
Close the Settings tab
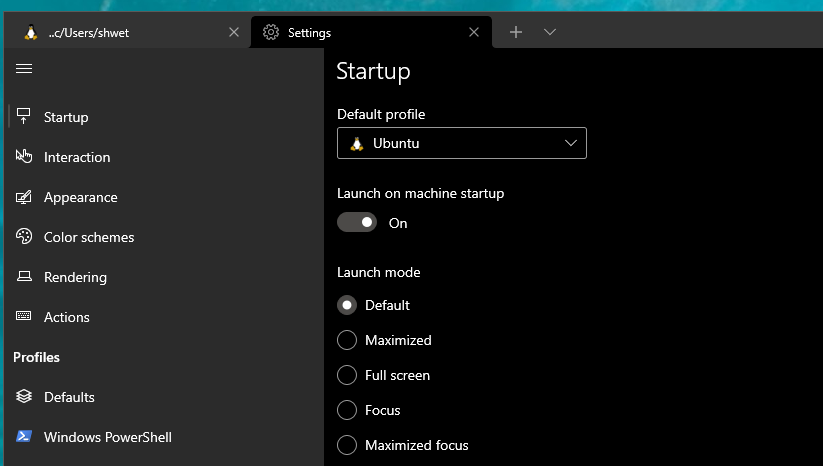474,32
